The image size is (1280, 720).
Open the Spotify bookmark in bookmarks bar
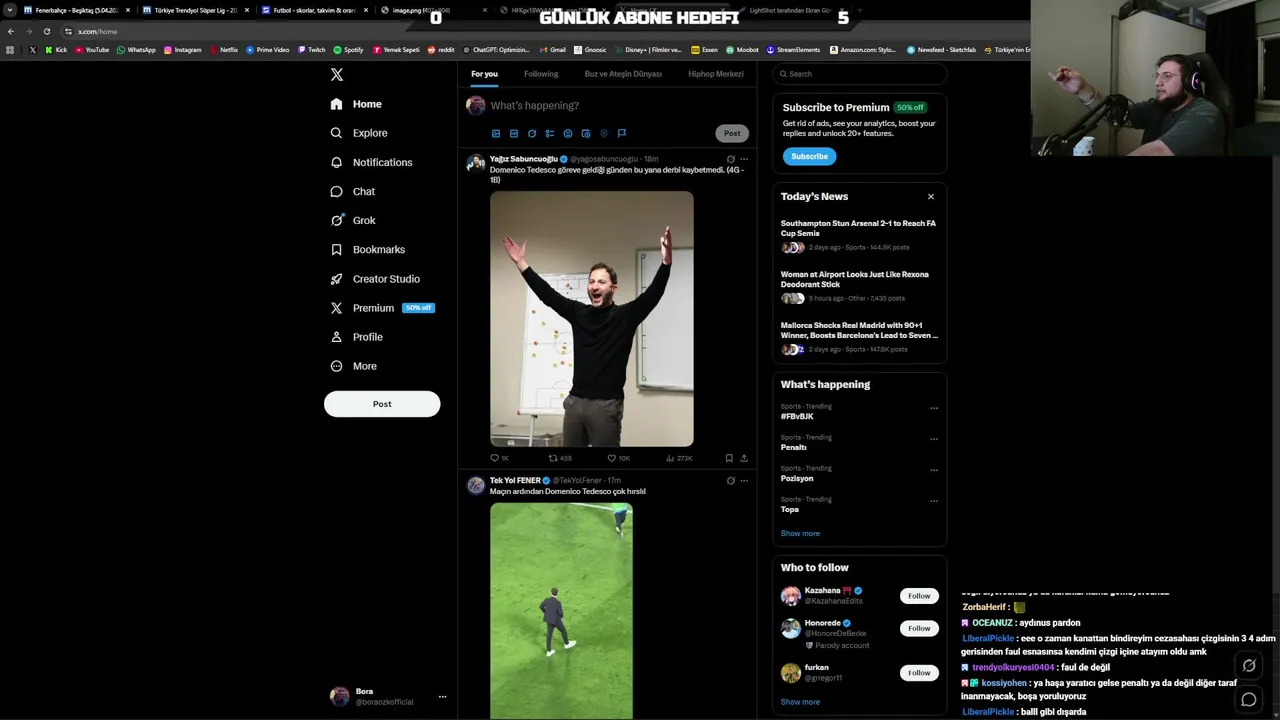(x=349, y=49)
